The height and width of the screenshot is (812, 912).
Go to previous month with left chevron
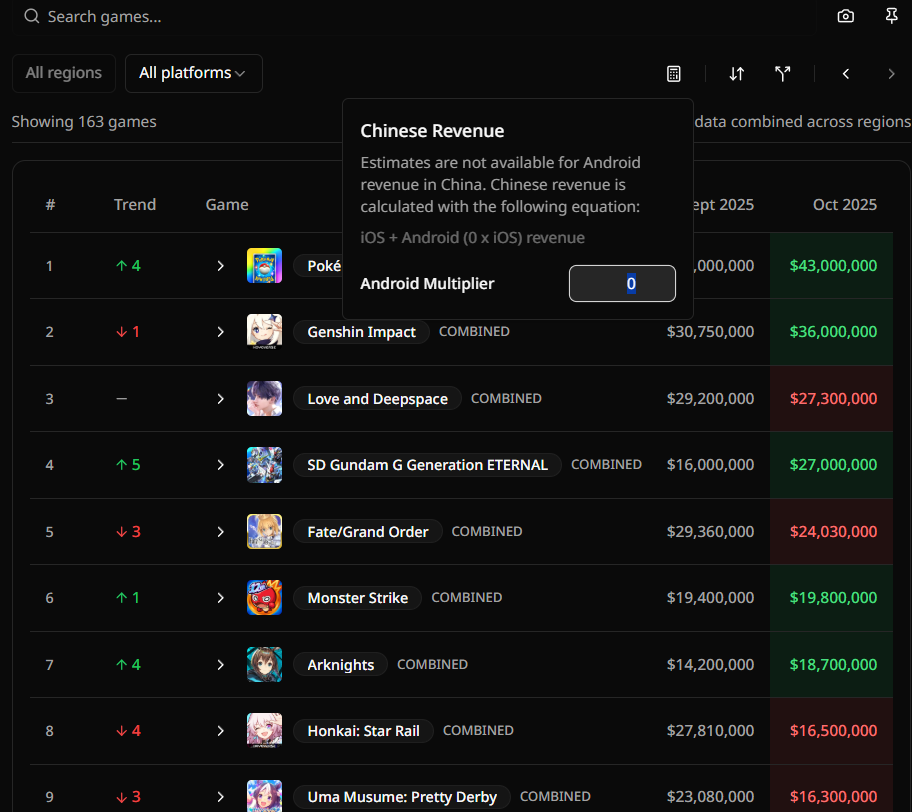point(846,74)
